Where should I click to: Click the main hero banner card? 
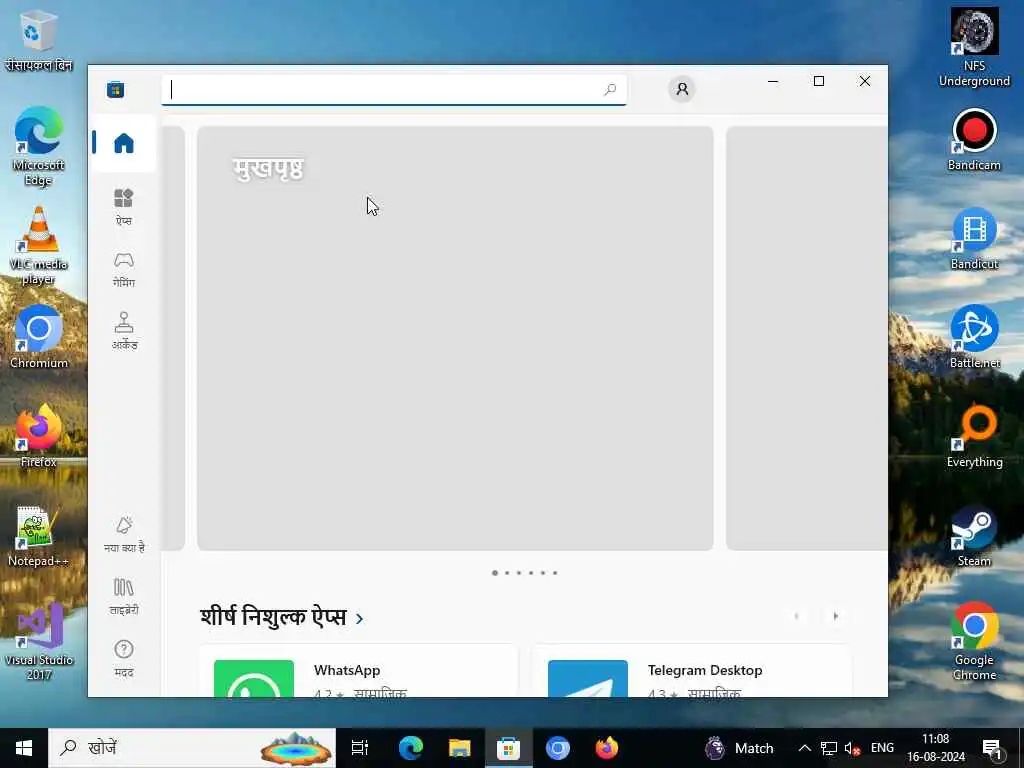point(455,338)
